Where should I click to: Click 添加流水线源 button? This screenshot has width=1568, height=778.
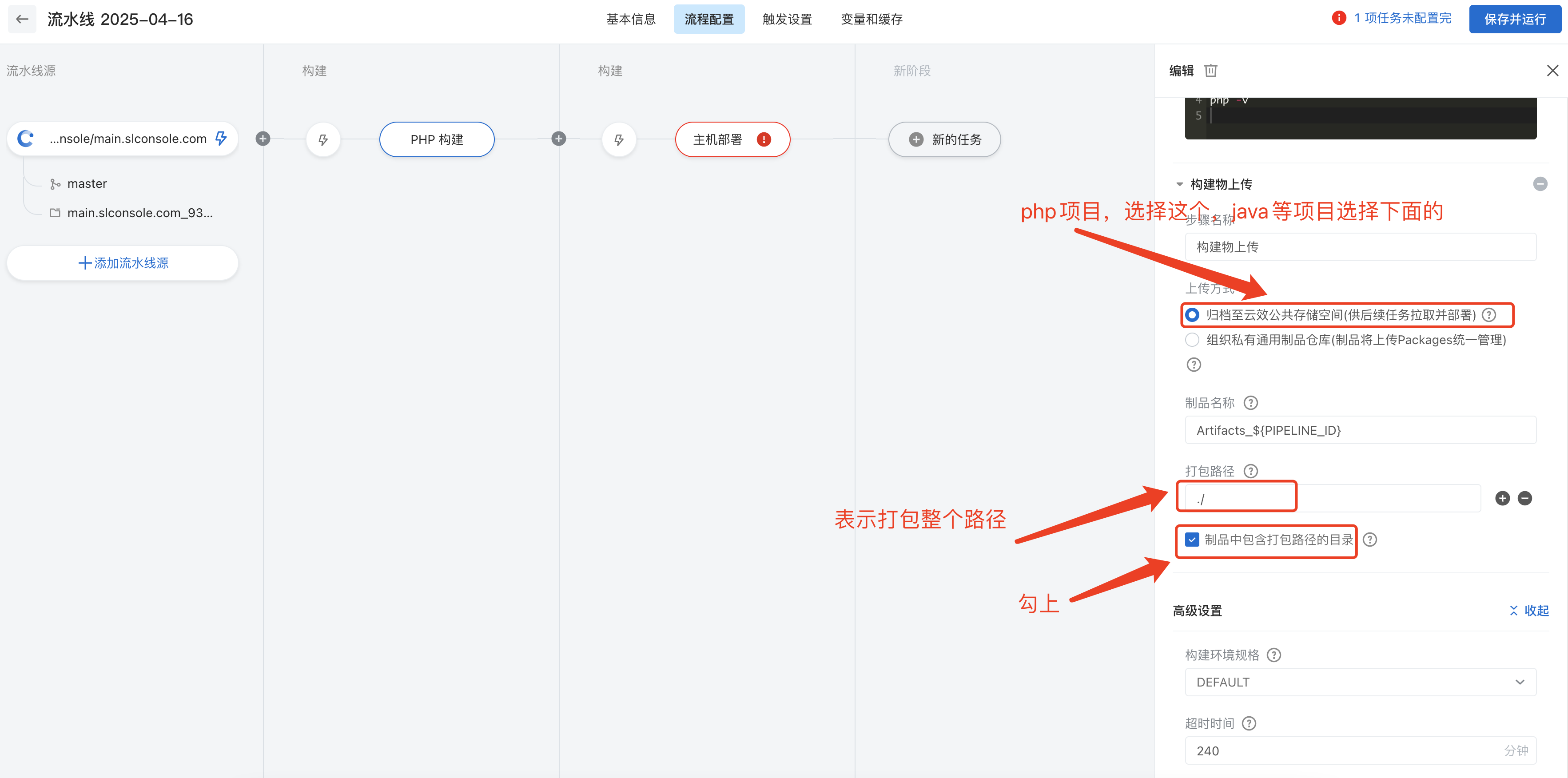coord(122,263)
